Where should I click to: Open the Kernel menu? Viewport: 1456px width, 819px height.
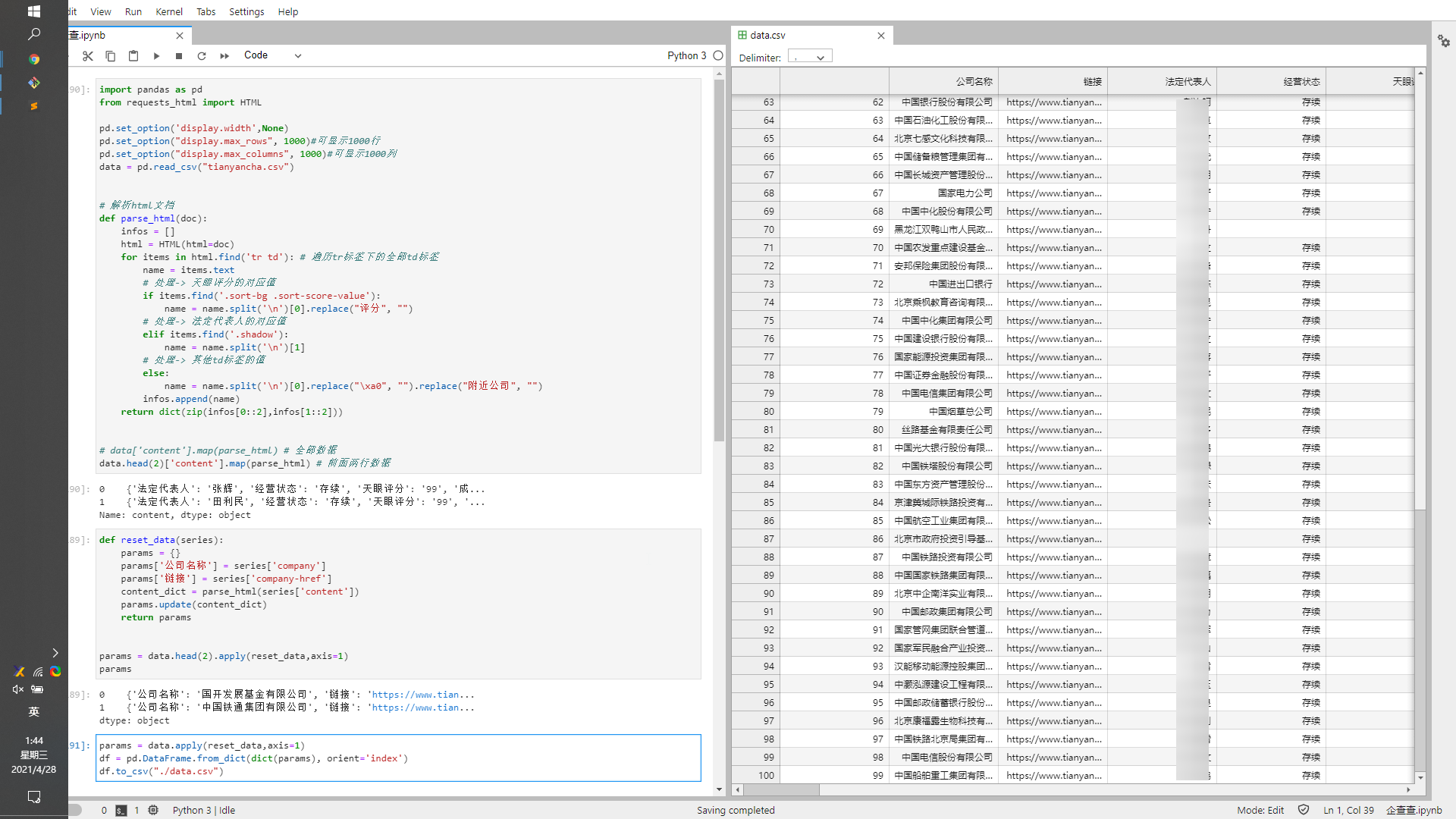168,11
